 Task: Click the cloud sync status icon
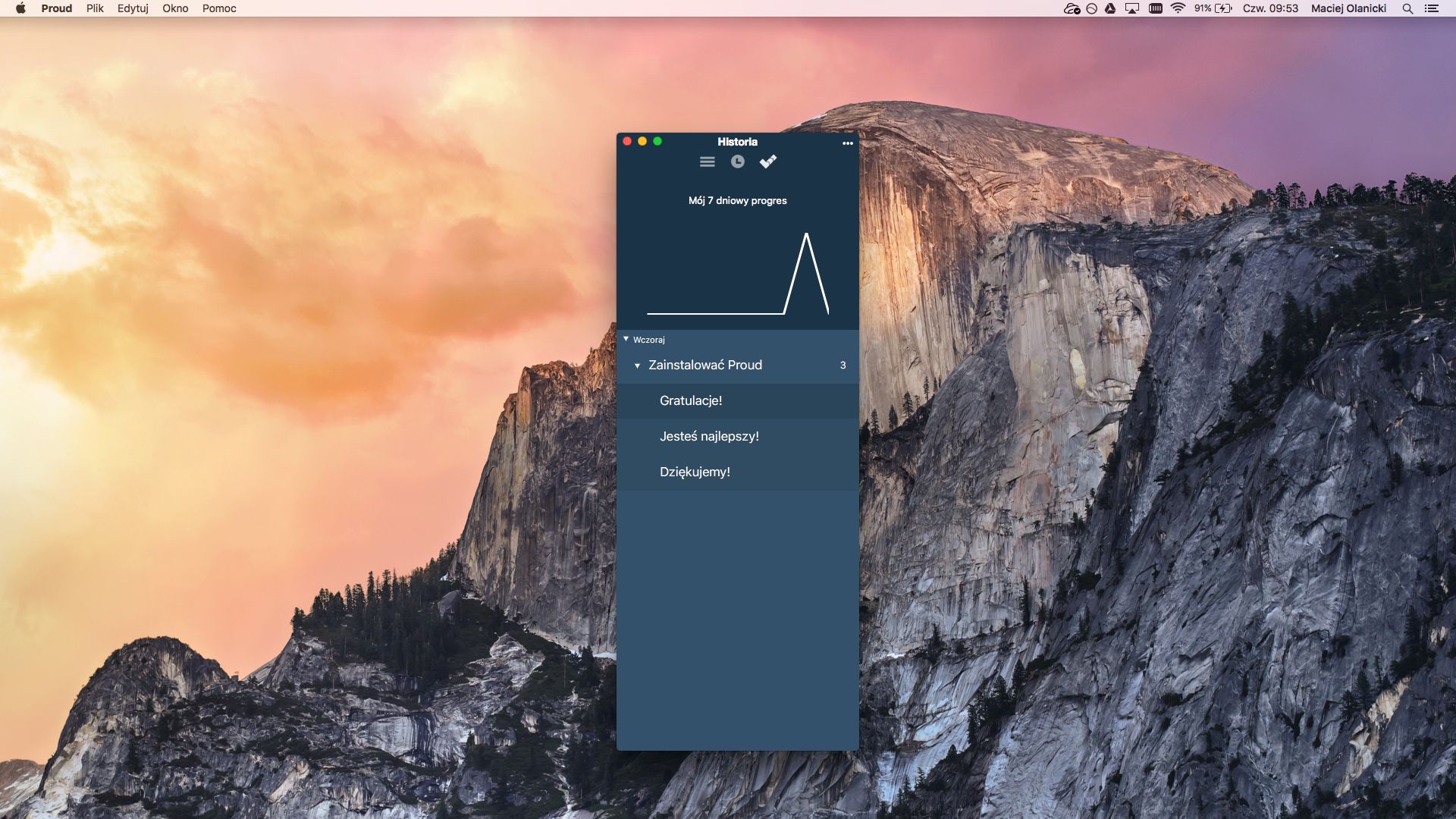pyautogui.click(x=1072, y=8)
